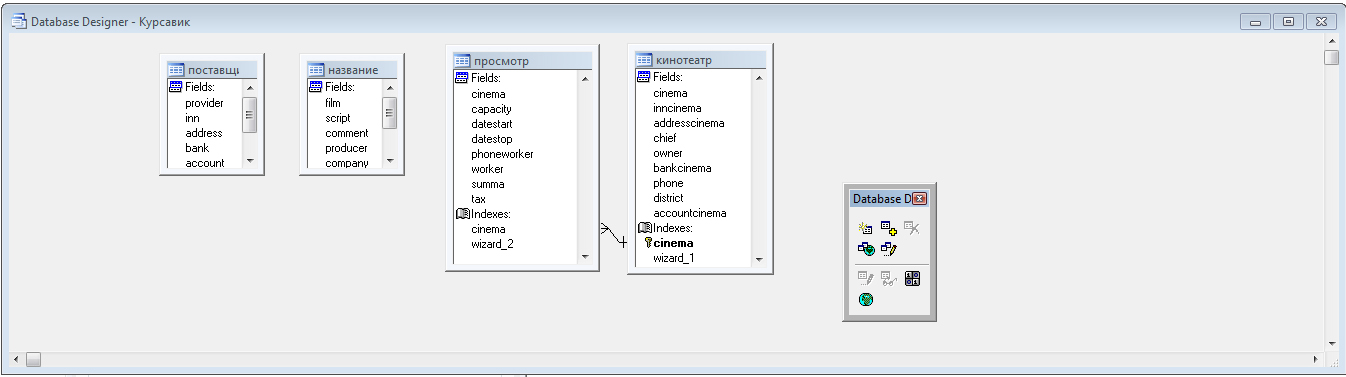Select 'producer' field in название table
The image size is (1346, 377).
tap(346, 148)
